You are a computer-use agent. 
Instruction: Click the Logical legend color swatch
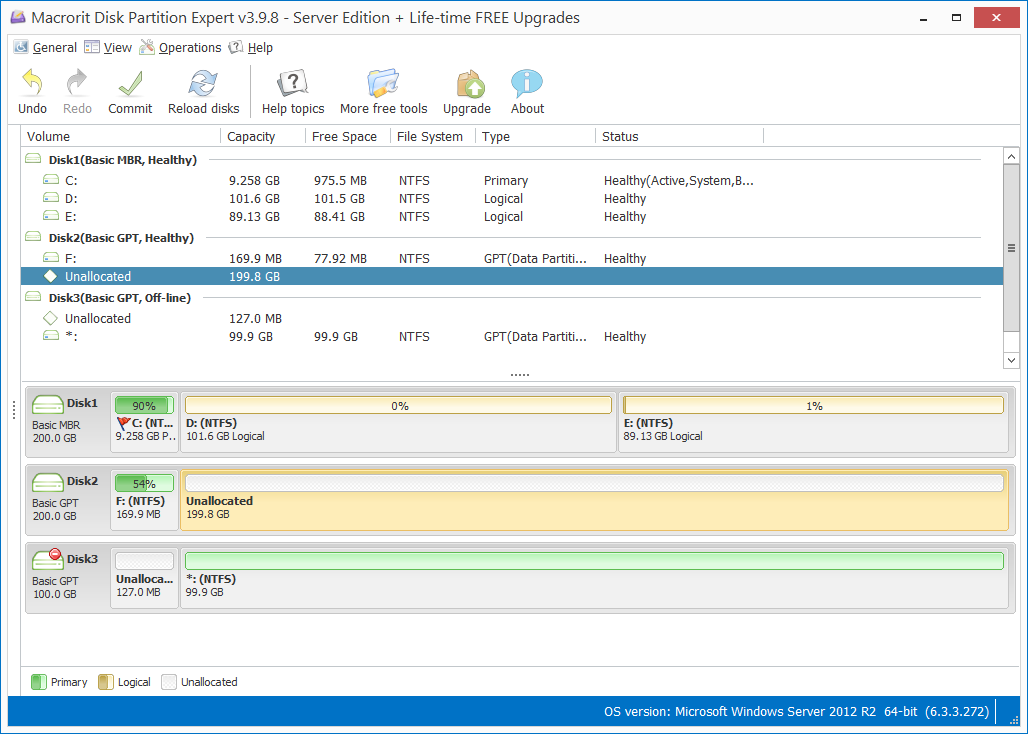pos(106,682)
